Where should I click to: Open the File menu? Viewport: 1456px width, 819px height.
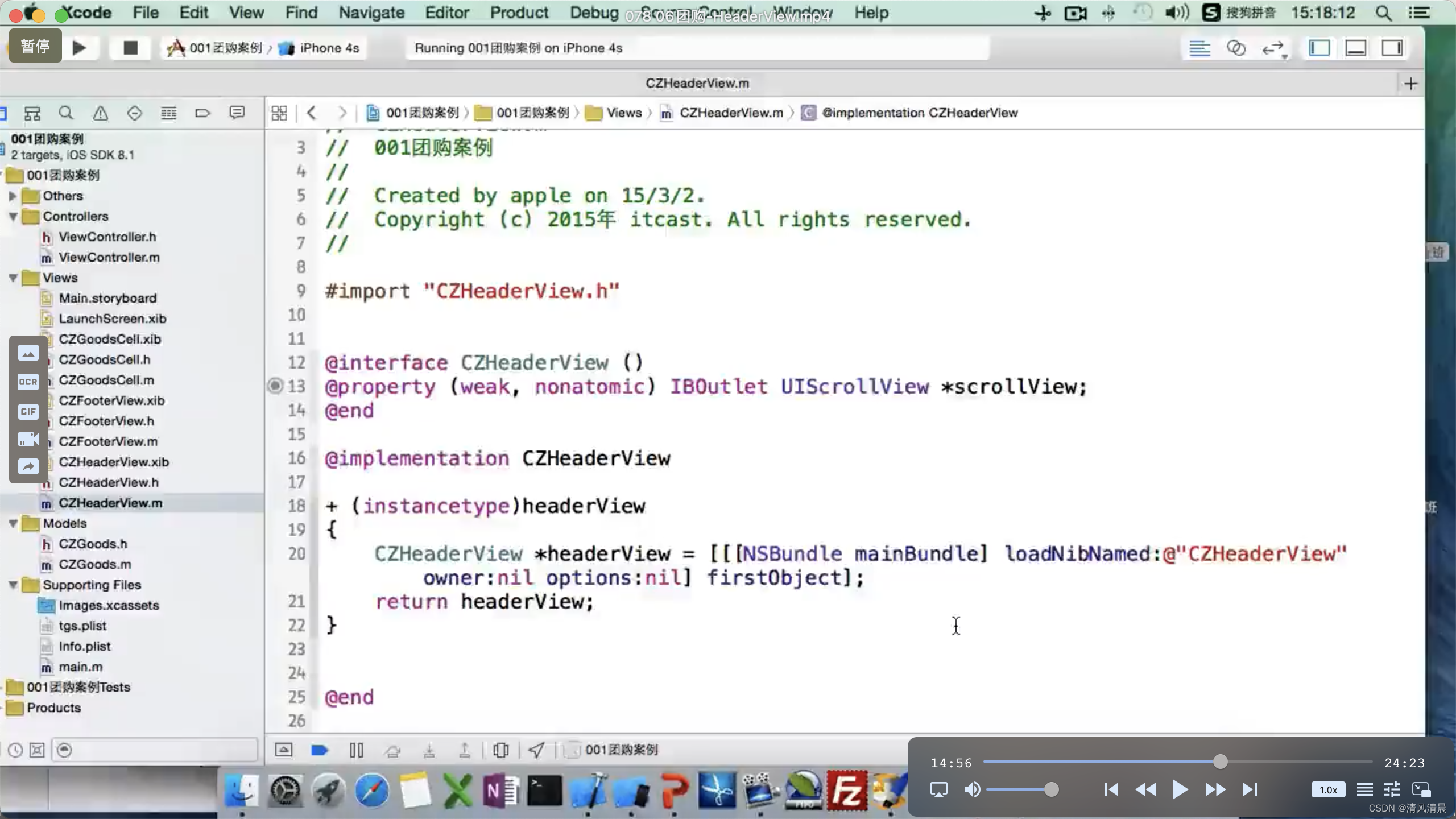point(146,13)
